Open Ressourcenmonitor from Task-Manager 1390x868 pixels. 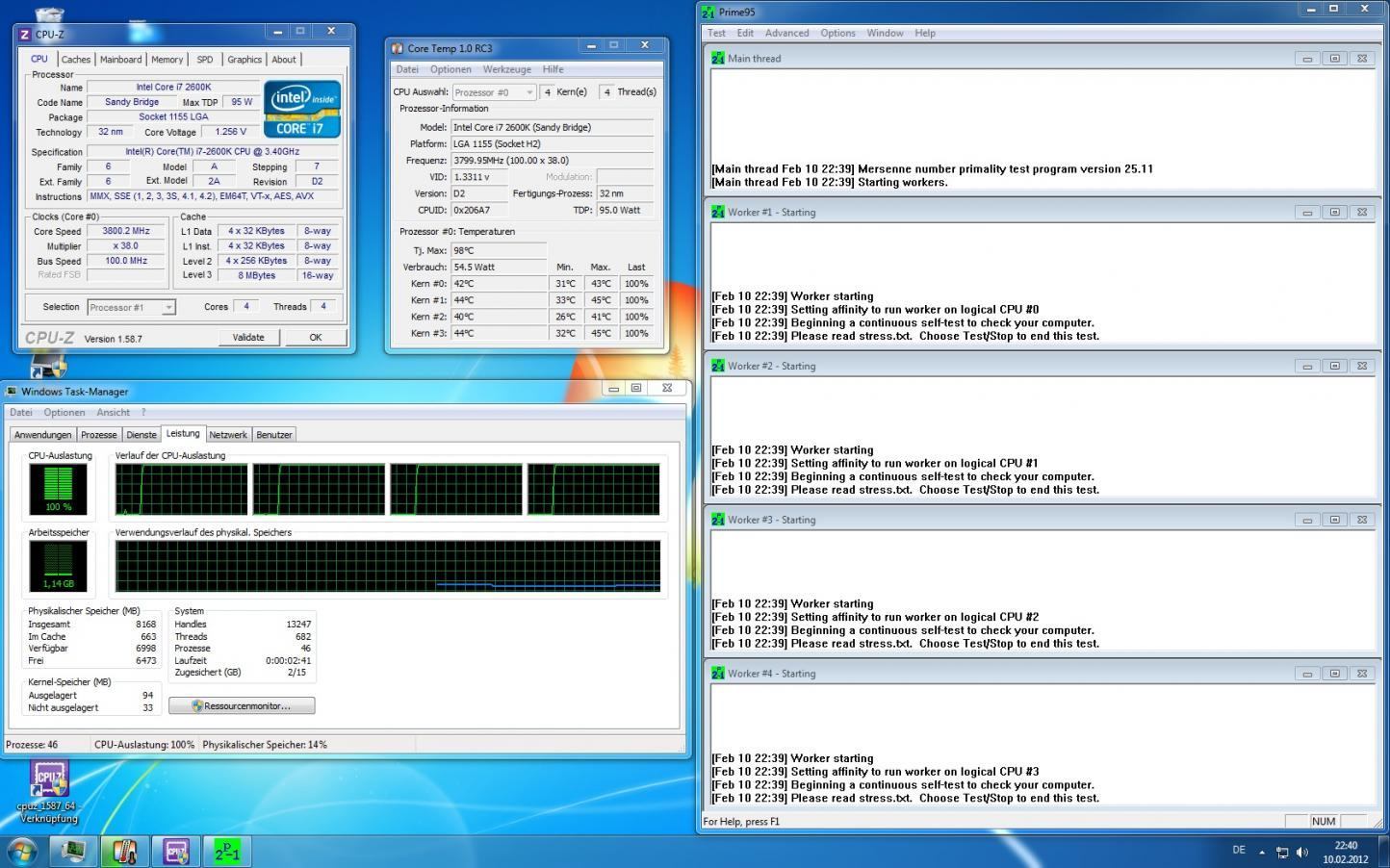click(x=242, y=705)
